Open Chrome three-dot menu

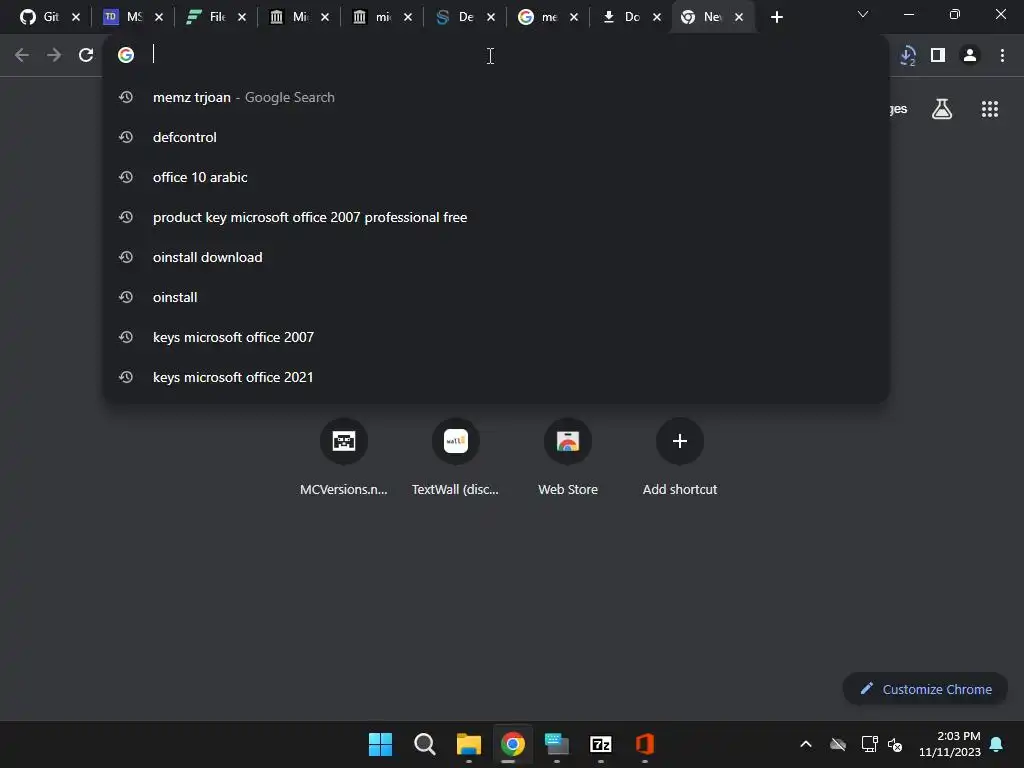(x=1002, y=55)
